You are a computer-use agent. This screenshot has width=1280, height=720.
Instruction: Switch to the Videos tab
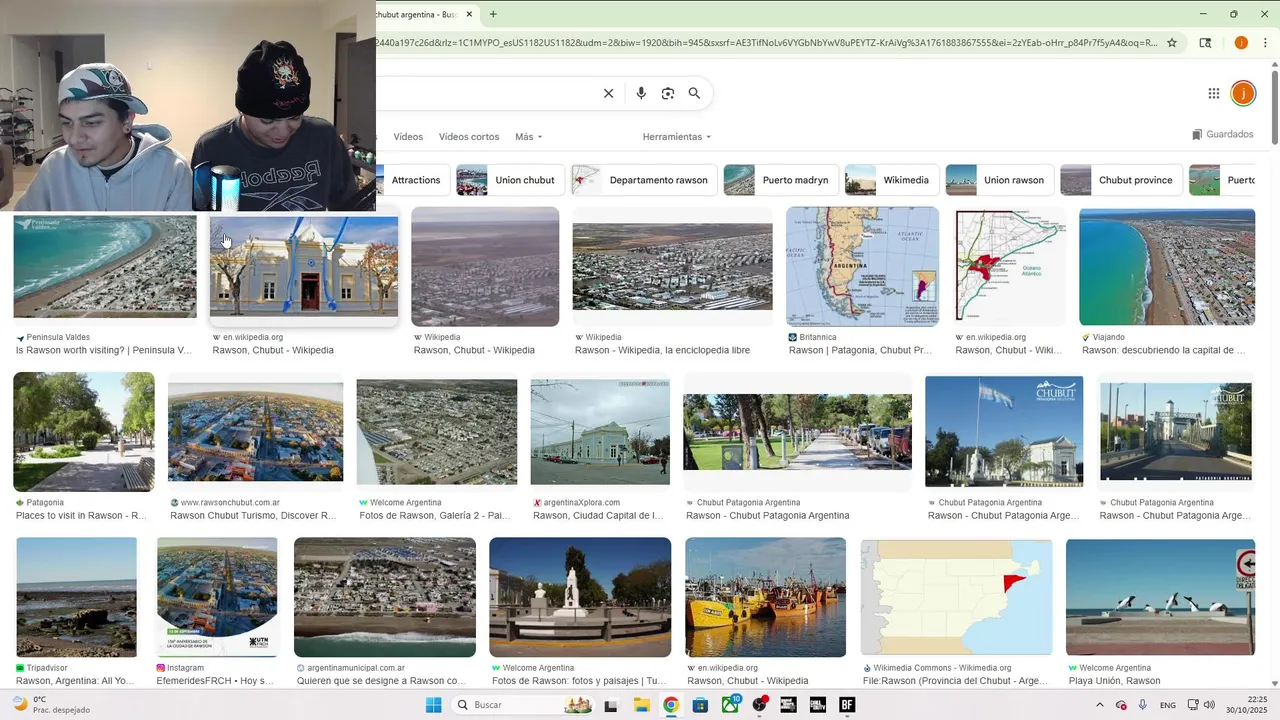pos(408,137)
